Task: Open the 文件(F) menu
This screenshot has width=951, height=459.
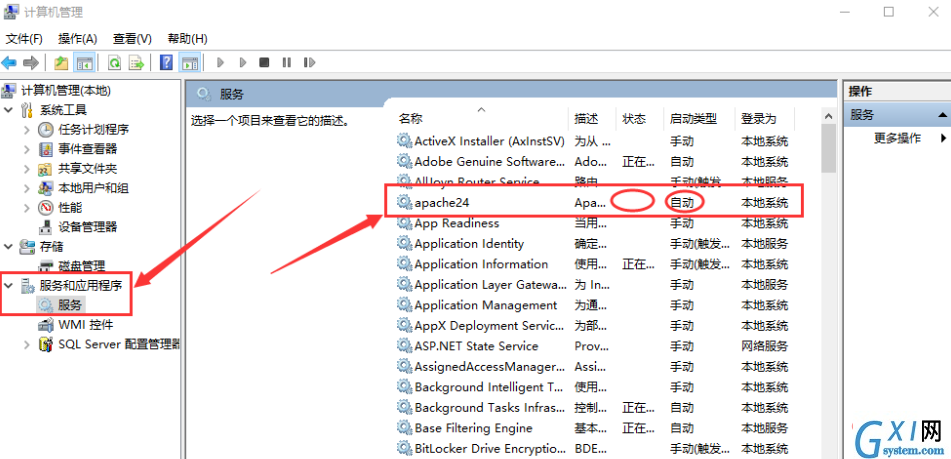Action: click(24, 39)
